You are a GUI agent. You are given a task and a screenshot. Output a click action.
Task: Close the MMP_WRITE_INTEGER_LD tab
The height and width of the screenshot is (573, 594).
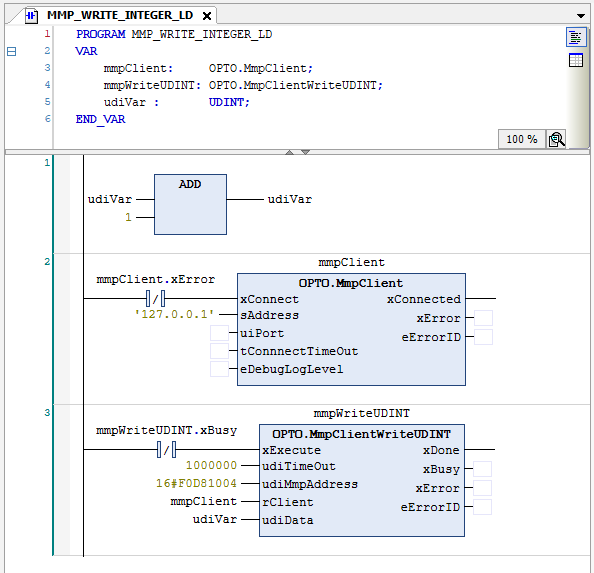(207, 16)
